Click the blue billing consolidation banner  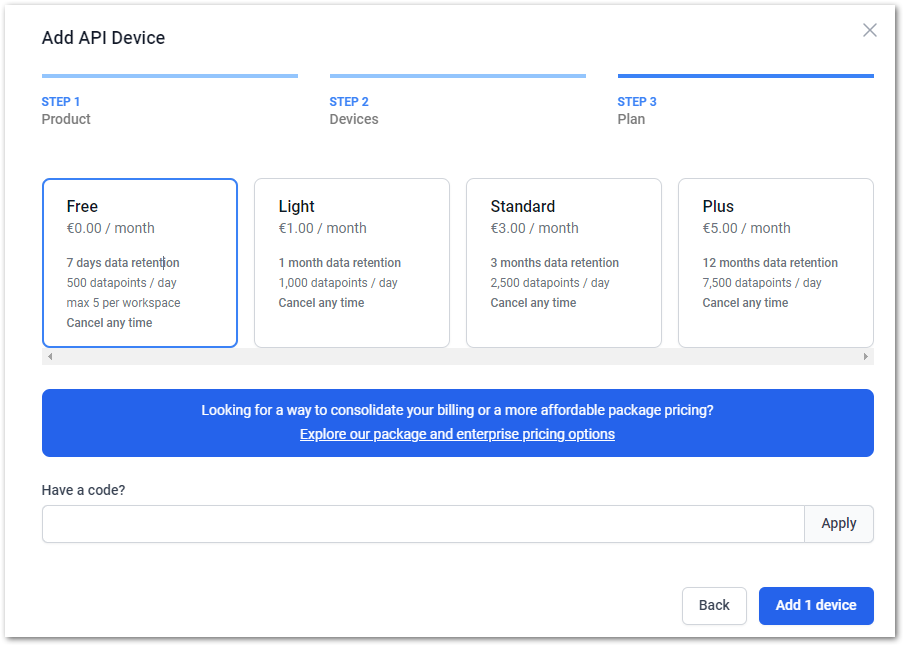pyautogui.click(x=458, y=423)
